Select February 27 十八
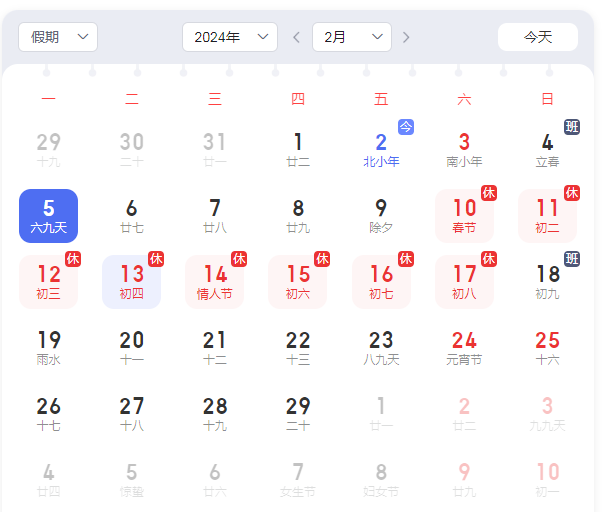The height and width of the screenshot is (512, 604). (x=131, y=414)
